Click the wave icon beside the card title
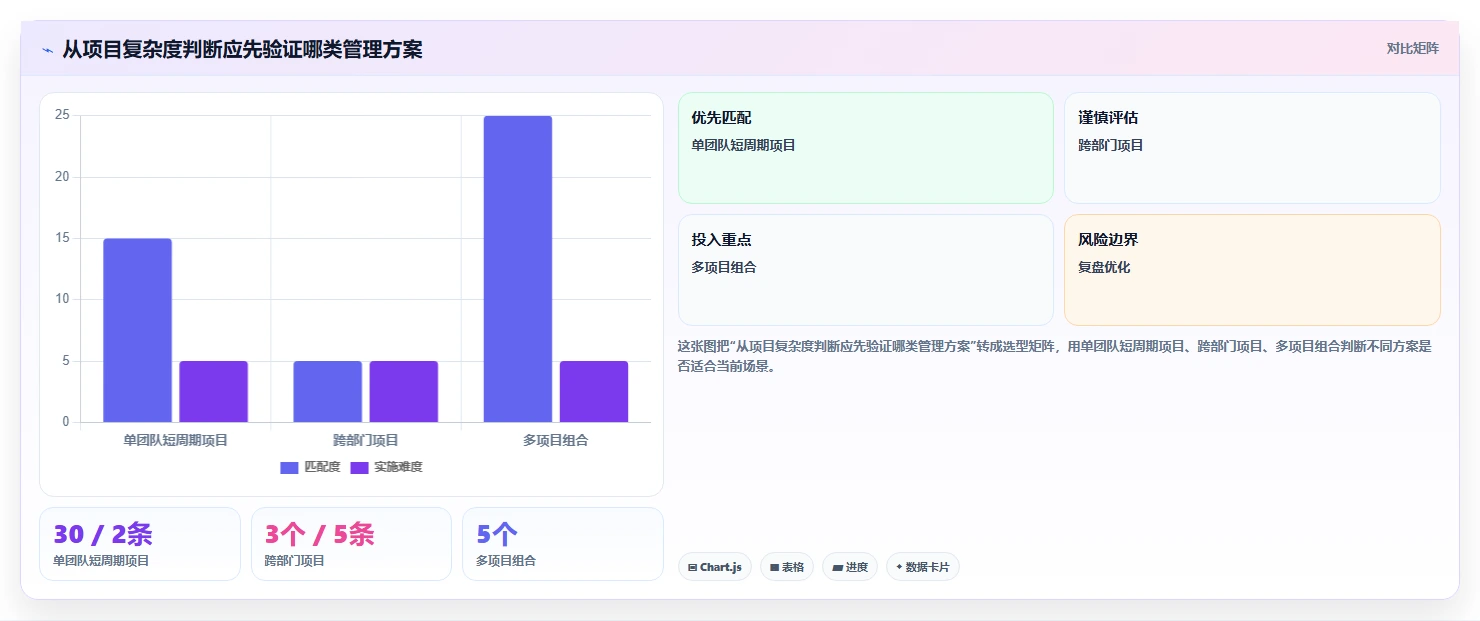1480x621 pixels. 47,50
